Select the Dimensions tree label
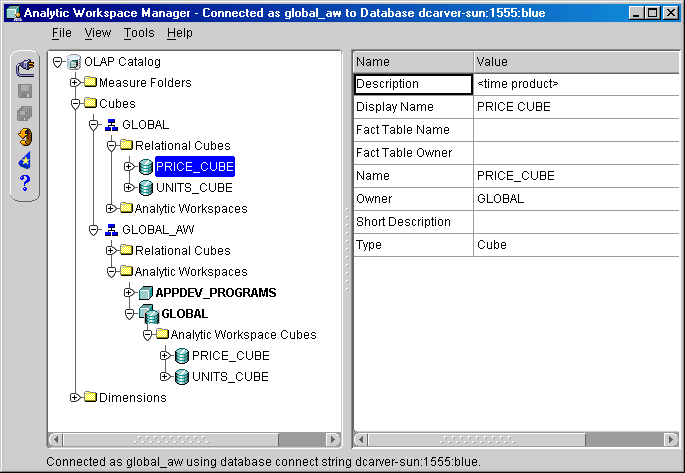This screenshot has width=685, height=473. [133, 397]
